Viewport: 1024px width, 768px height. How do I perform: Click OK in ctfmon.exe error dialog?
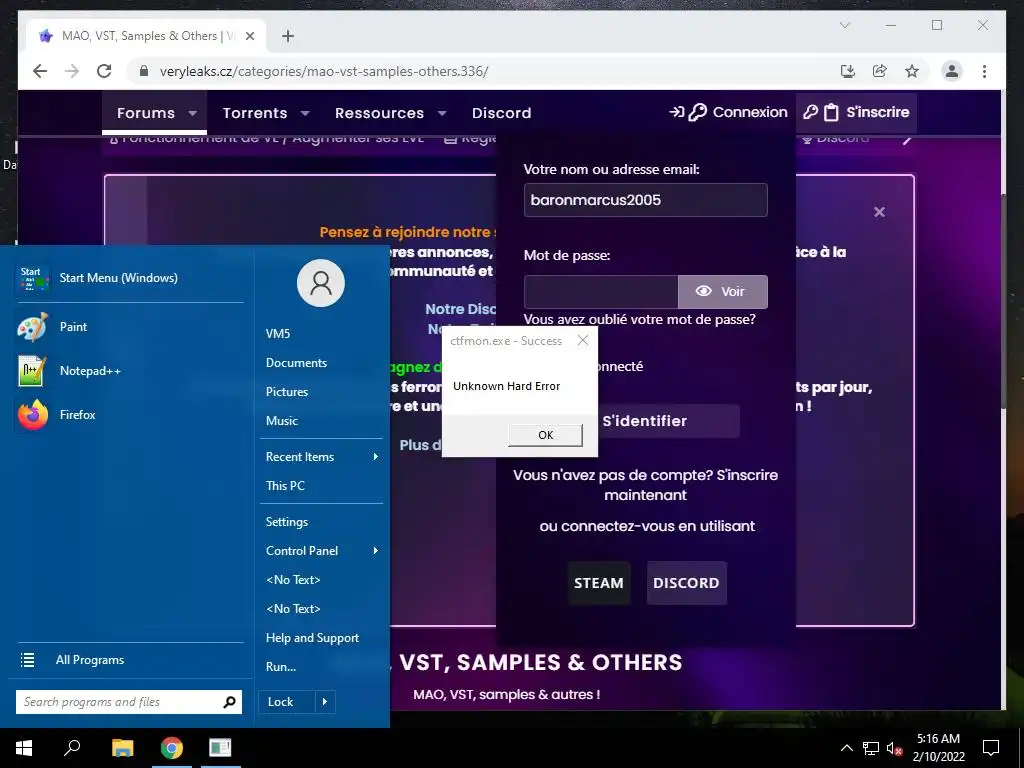pos(545,435)
